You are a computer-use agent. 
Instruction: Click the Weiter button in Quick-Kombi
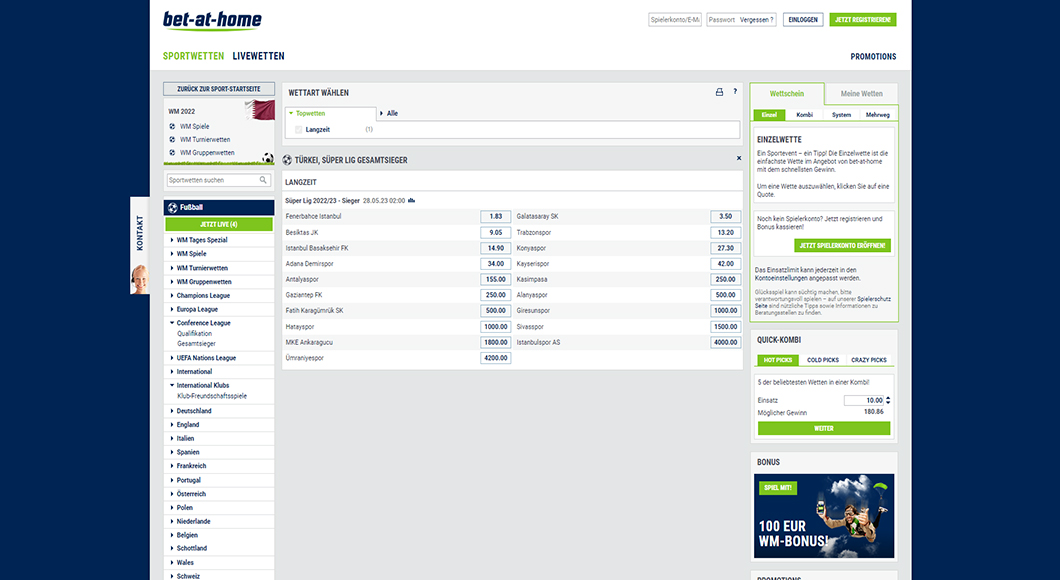[x=824, y=429]
